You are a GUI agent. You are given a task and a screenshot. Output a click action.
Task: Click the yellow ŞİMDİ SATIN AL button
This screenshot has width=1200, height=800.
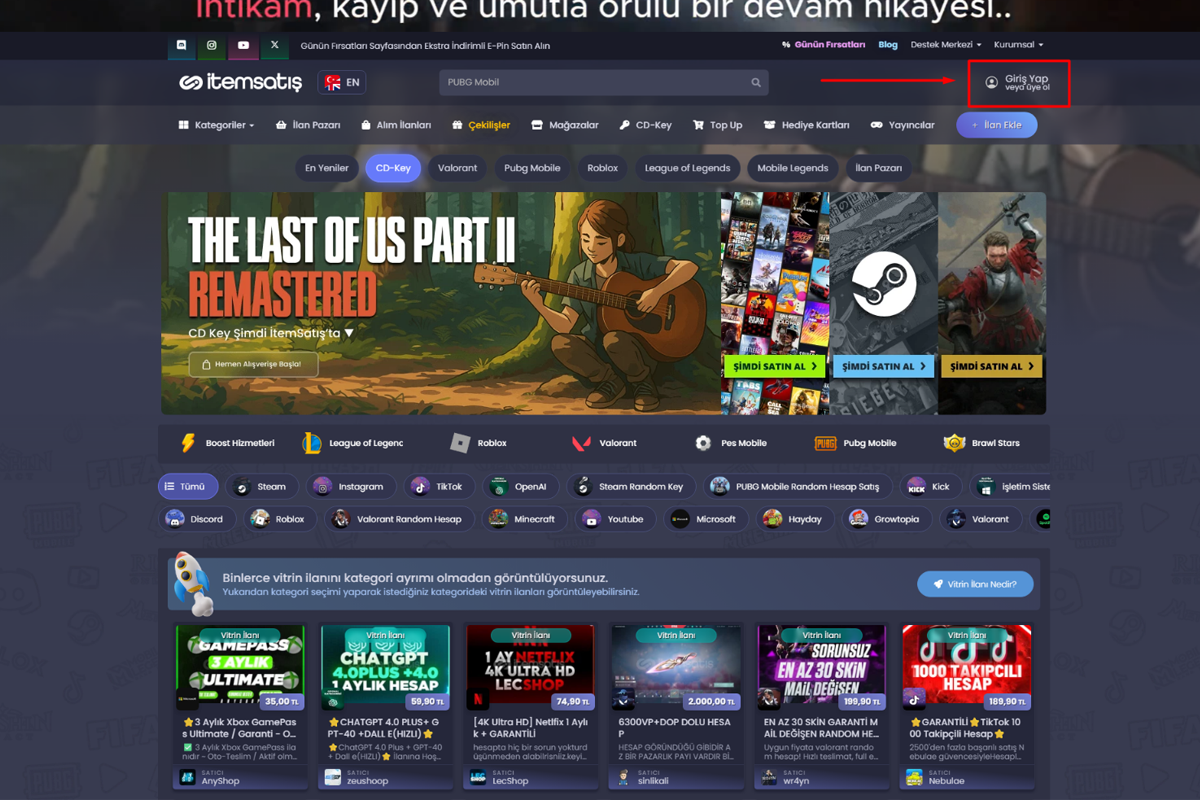991,366
